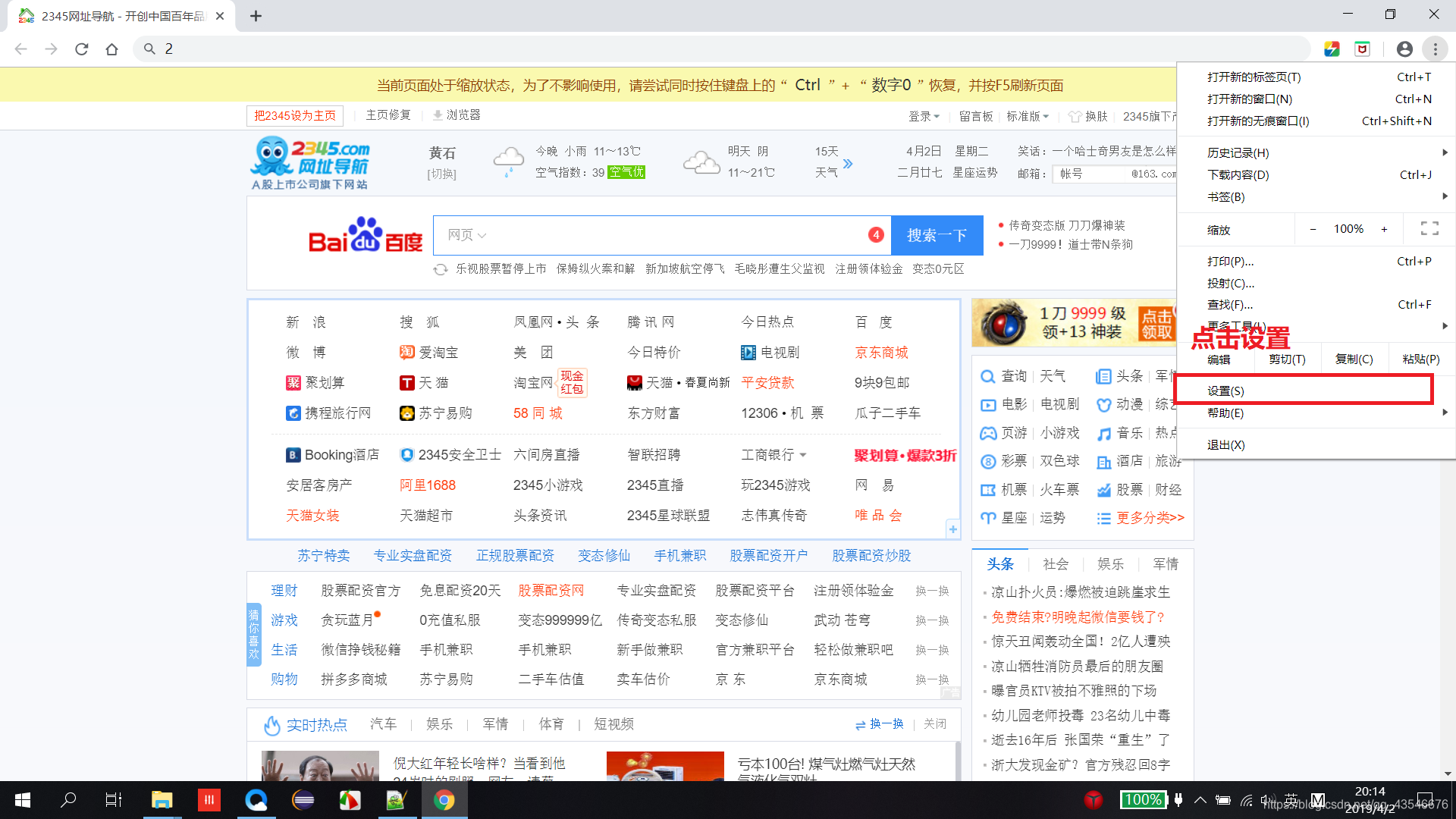Screen dimensions: 1456x819
Task: Open the Chrome three-dot menu
Action: [x=1435, y=49]
